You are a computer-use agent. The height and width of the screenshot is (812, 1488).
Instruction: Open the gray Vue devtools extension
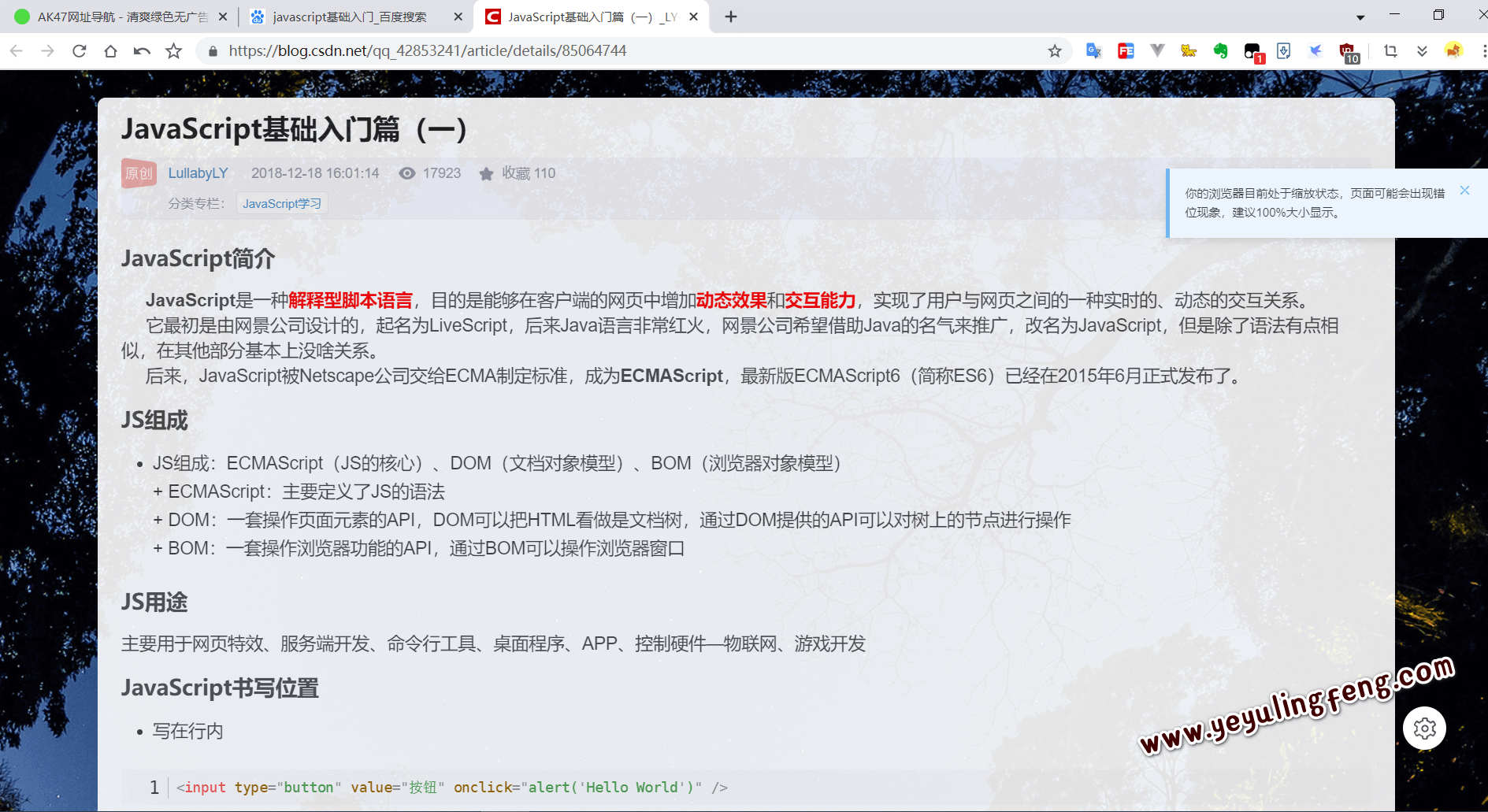[x=1157, y=51]
